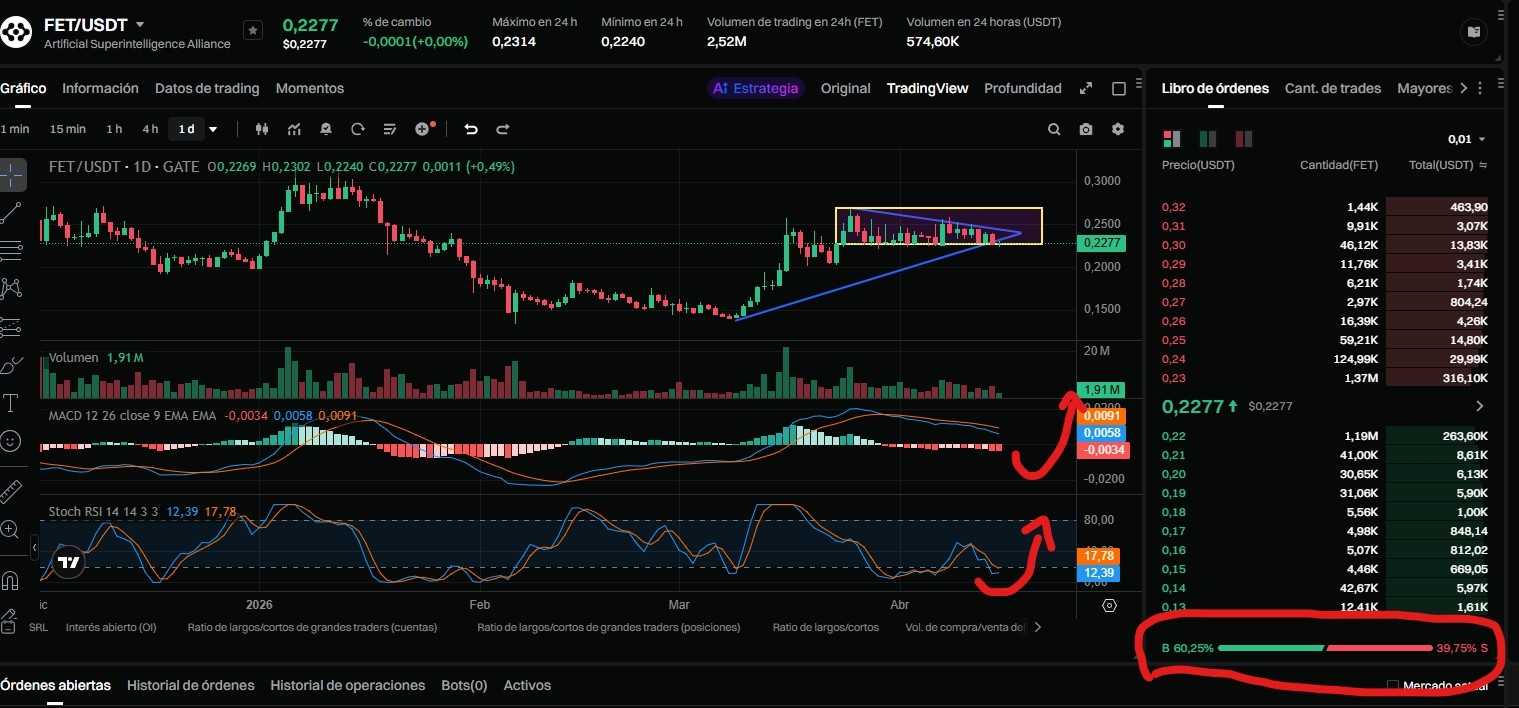The image size is (1519, 708).
Task: Select the zoom-in magnifier tool
Action: pos(12,529)
